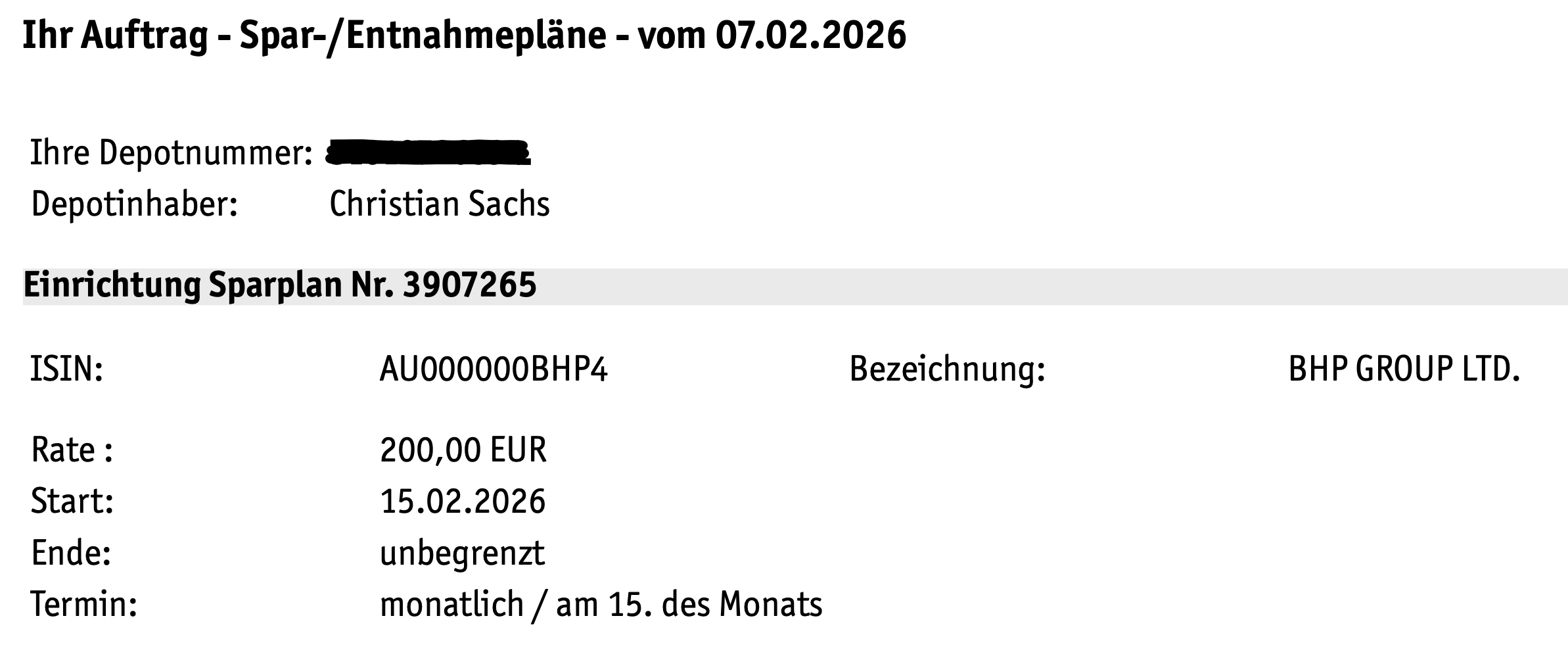
Task: Click the 'Ihre Depotnummer:' label
Action: (x=171, y=153)
